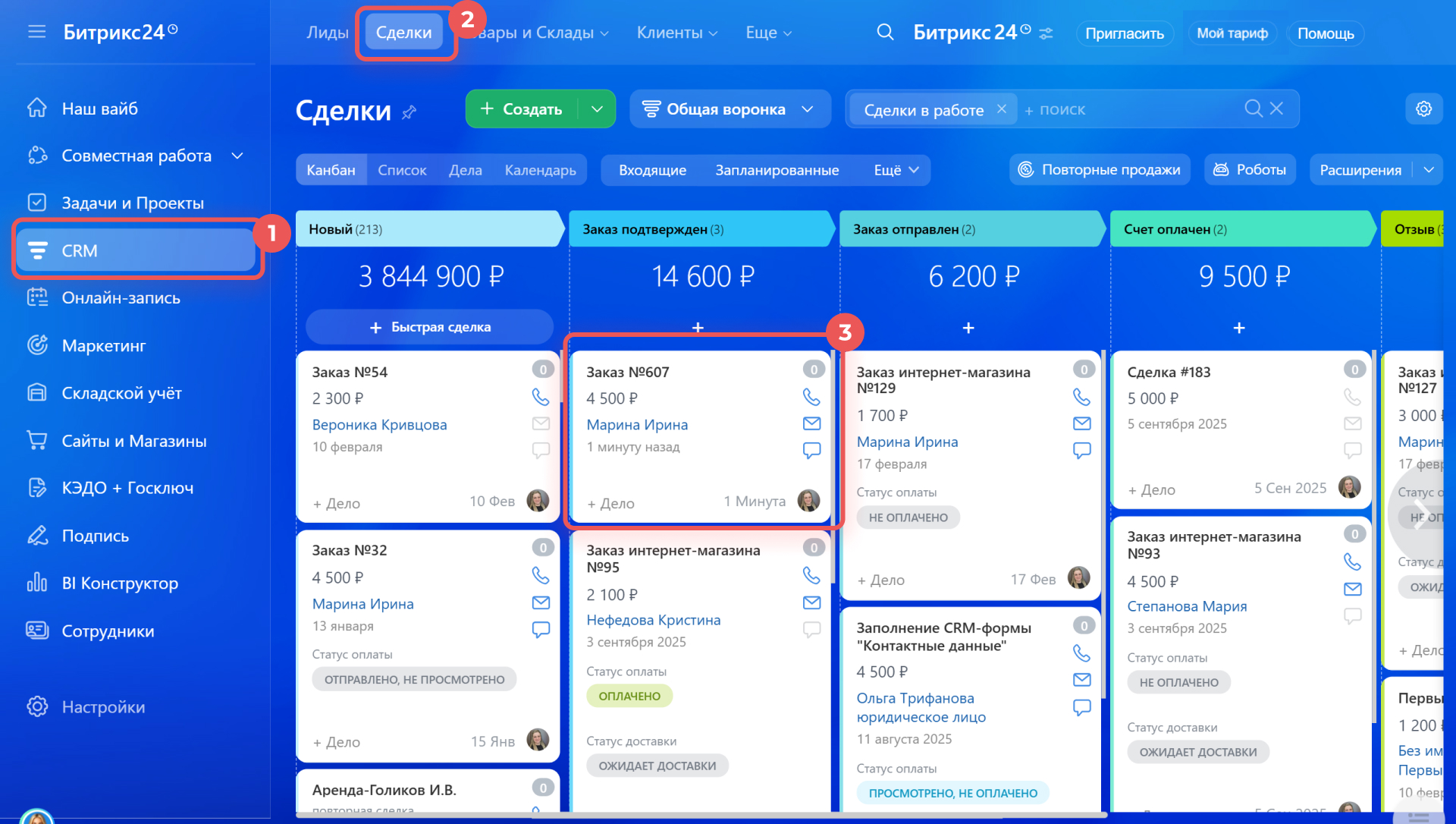The height and width of the screenshot is (824, 1456).
Task: Click the search magnifier in top bar
Action: [884, 32]
